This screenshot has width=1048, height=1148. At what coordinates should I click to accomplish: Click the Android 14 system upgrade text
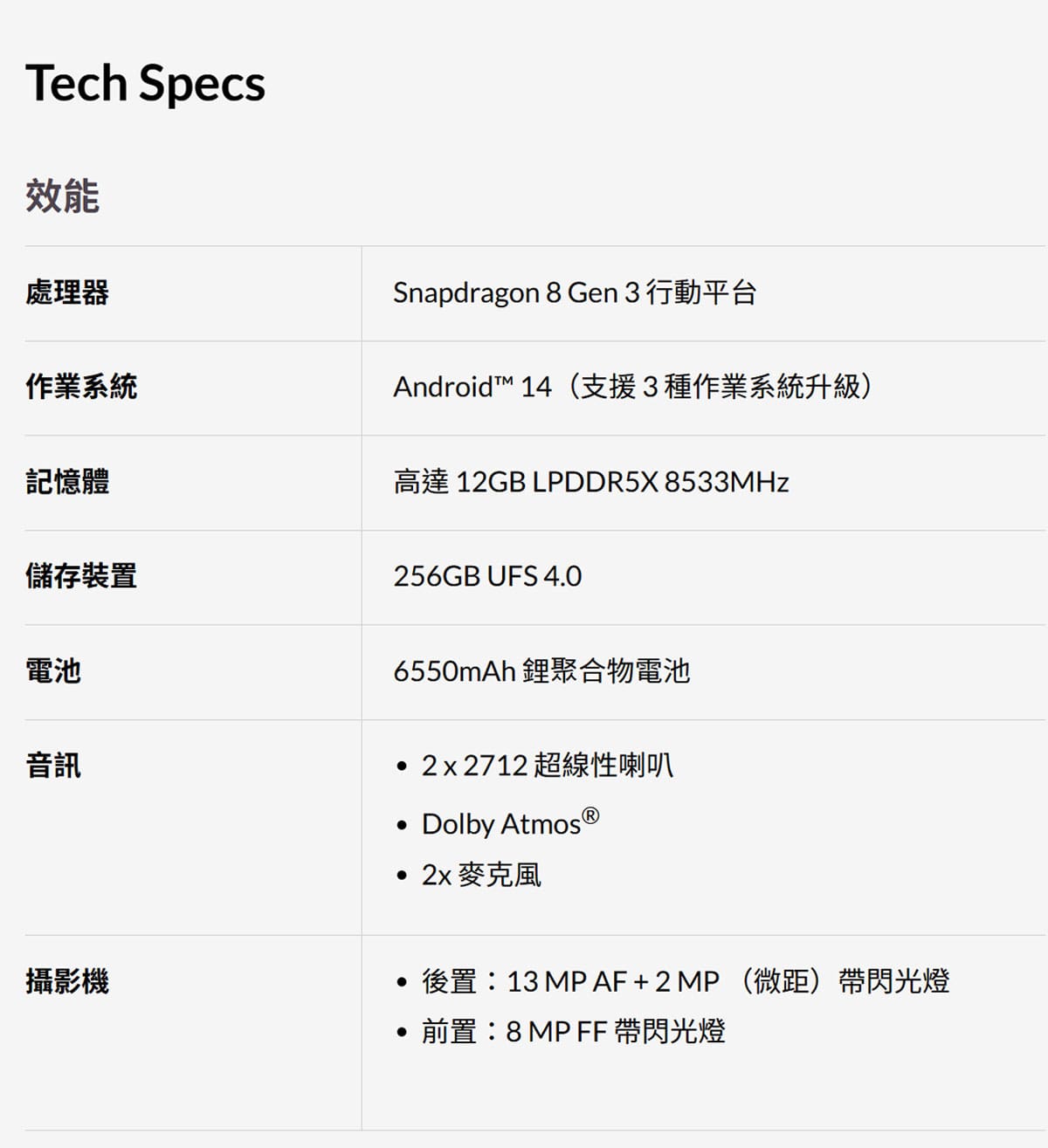632,387
